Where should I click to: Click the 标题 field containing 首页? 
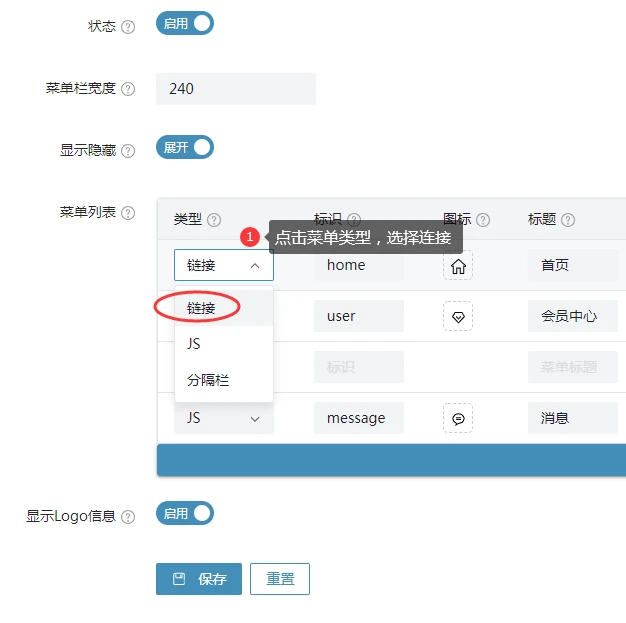[573, 265]
